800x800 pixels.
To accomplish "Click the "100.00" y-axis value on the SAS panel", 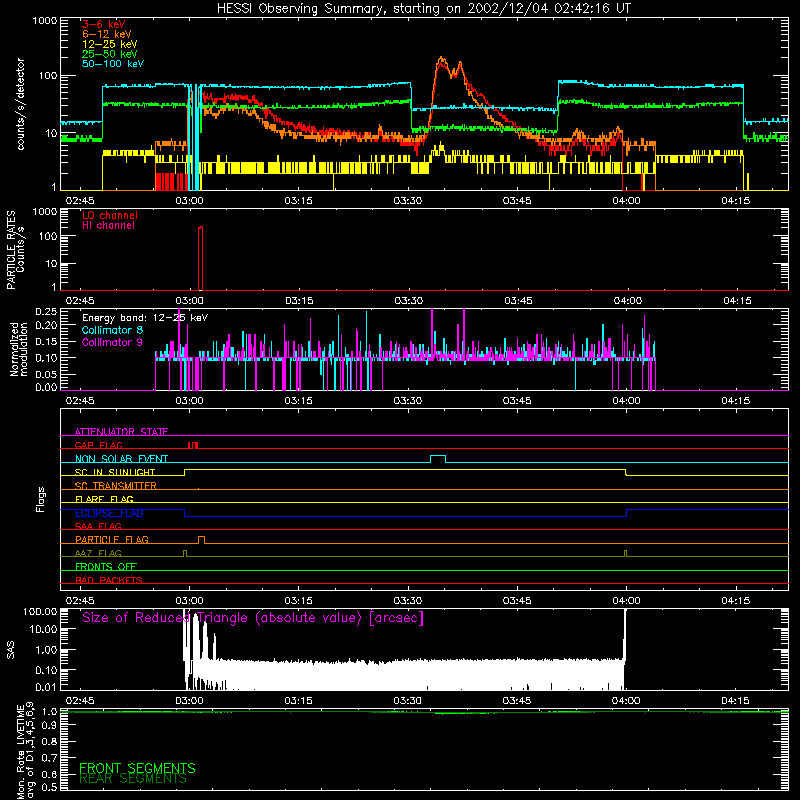I will coord(40,612).
